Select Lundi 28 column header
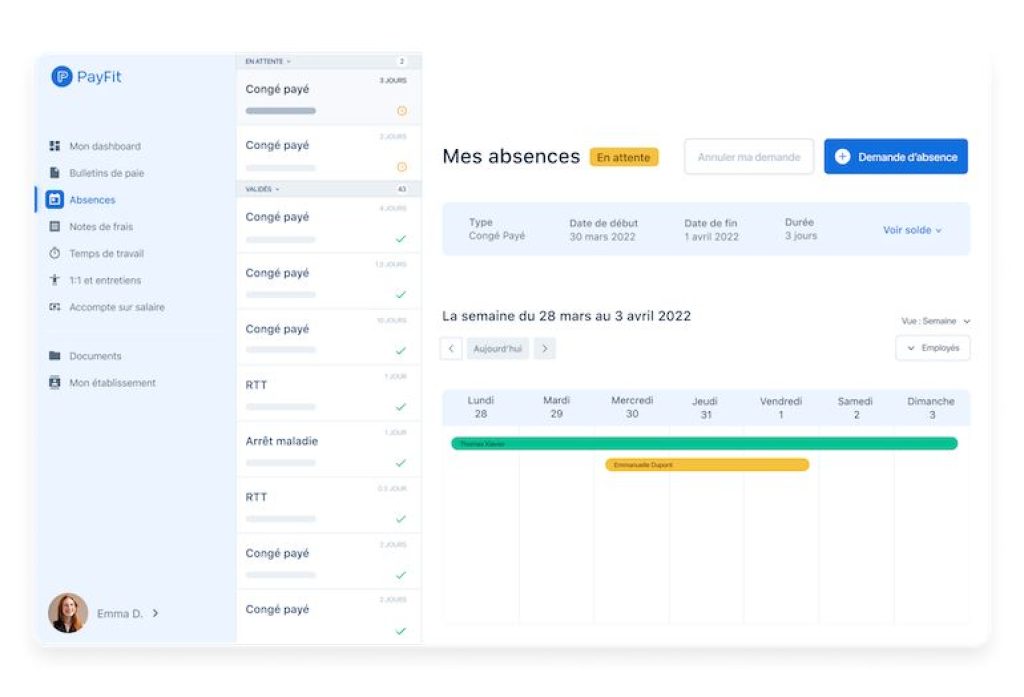This screenshot has width=1024, height=697. click(481, 407)
